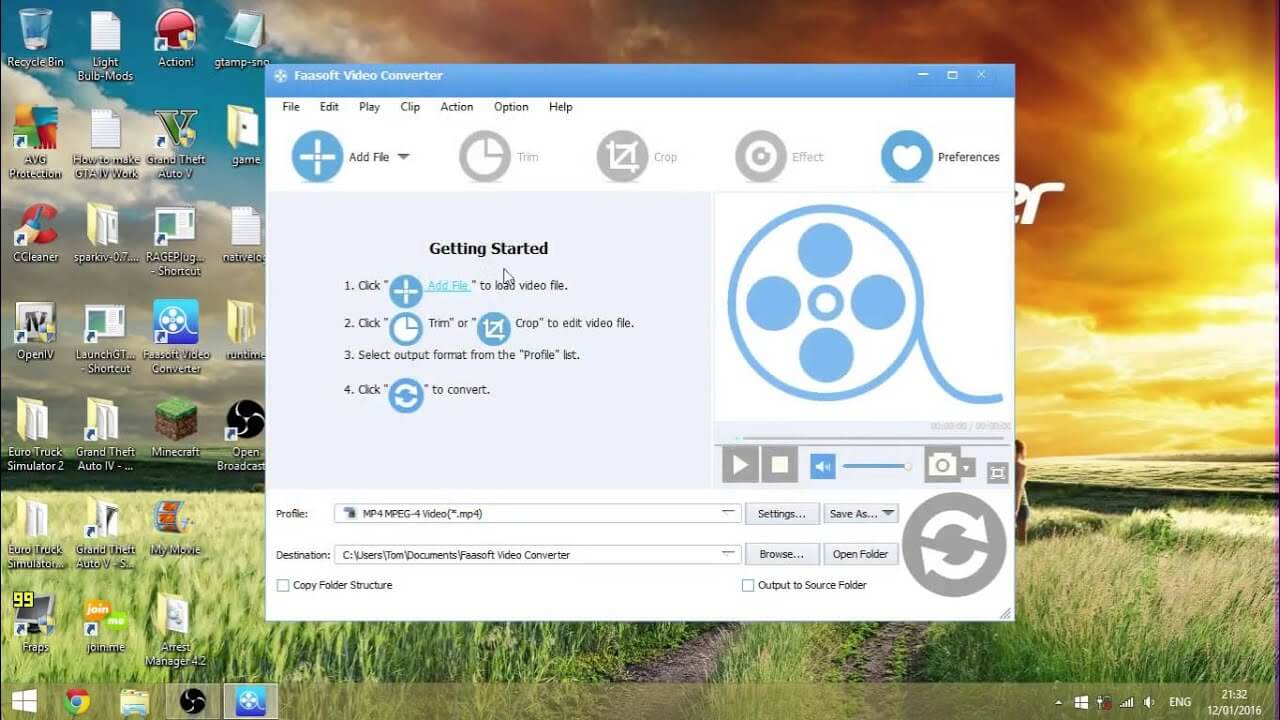Screen dimensions: 1280x720
Task: Expand the Destination path dropdown
Action: [x=729, y=554]
